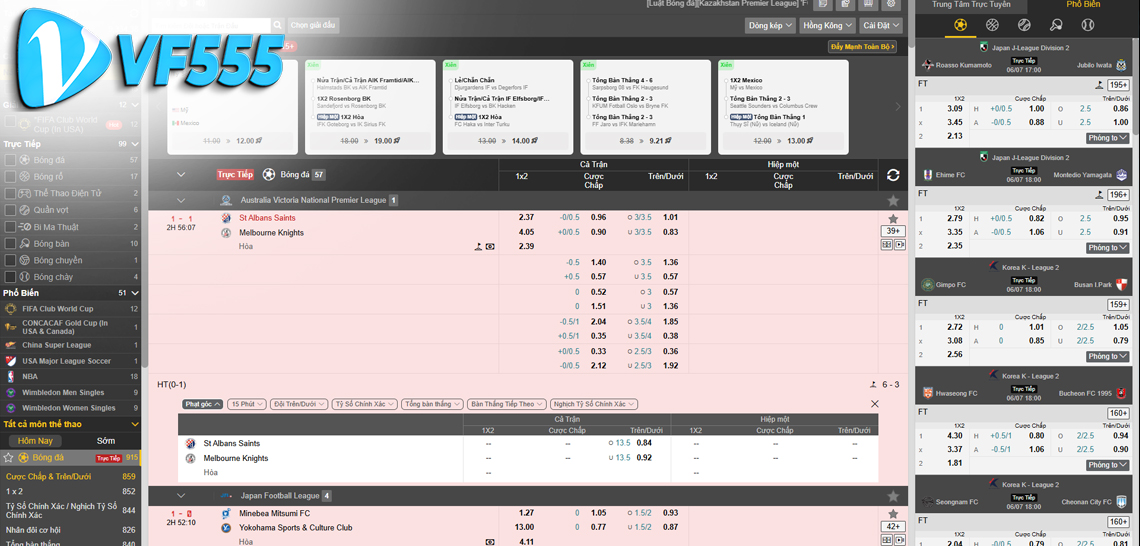The width and height of the screenshot is (1140, 546).
Task: Select the basketball icon tab in right panel
Action: [992, 25]
